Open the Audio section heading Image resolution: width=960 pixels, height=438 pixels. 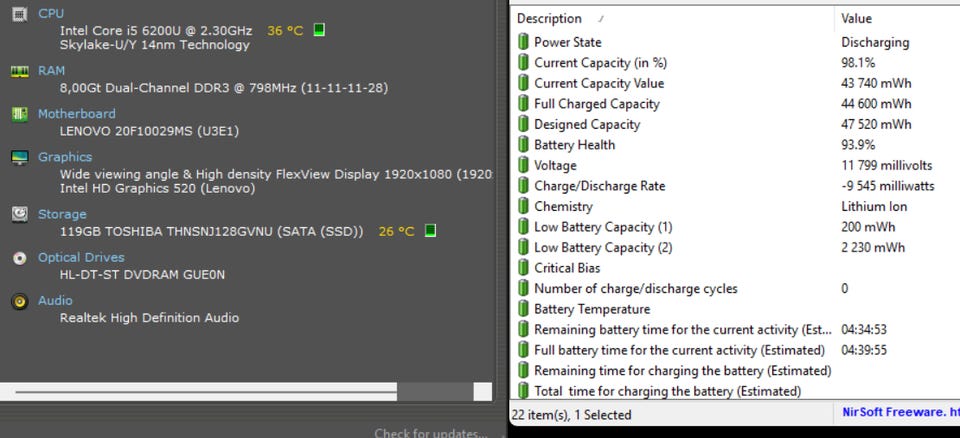pyautogui.click(x=55, y=301)
